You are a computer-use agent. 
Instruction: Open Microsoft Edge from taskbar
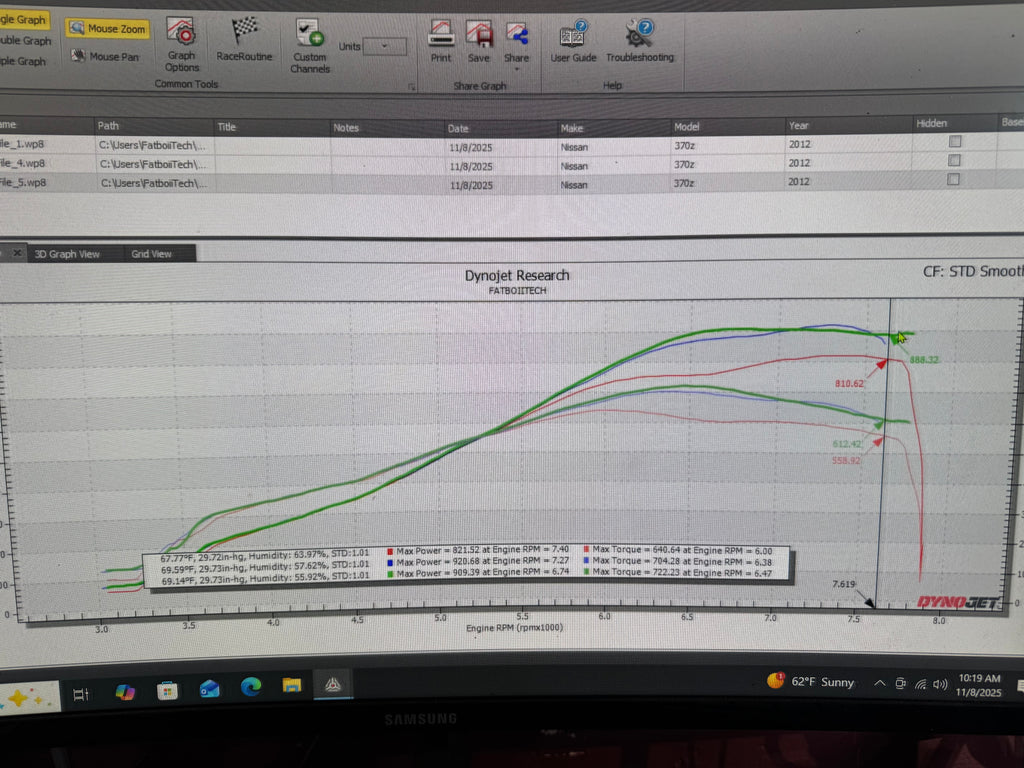[x=250, y=687]
